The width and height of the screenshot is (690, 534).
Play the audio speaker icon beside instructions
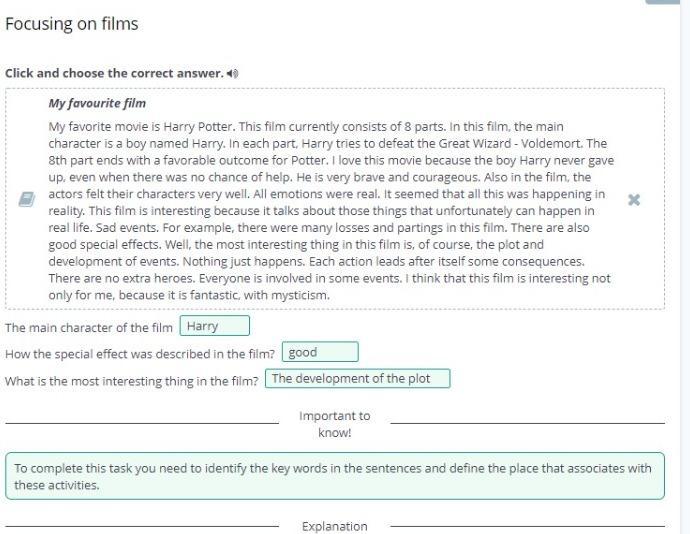click(x=233, y=74)
